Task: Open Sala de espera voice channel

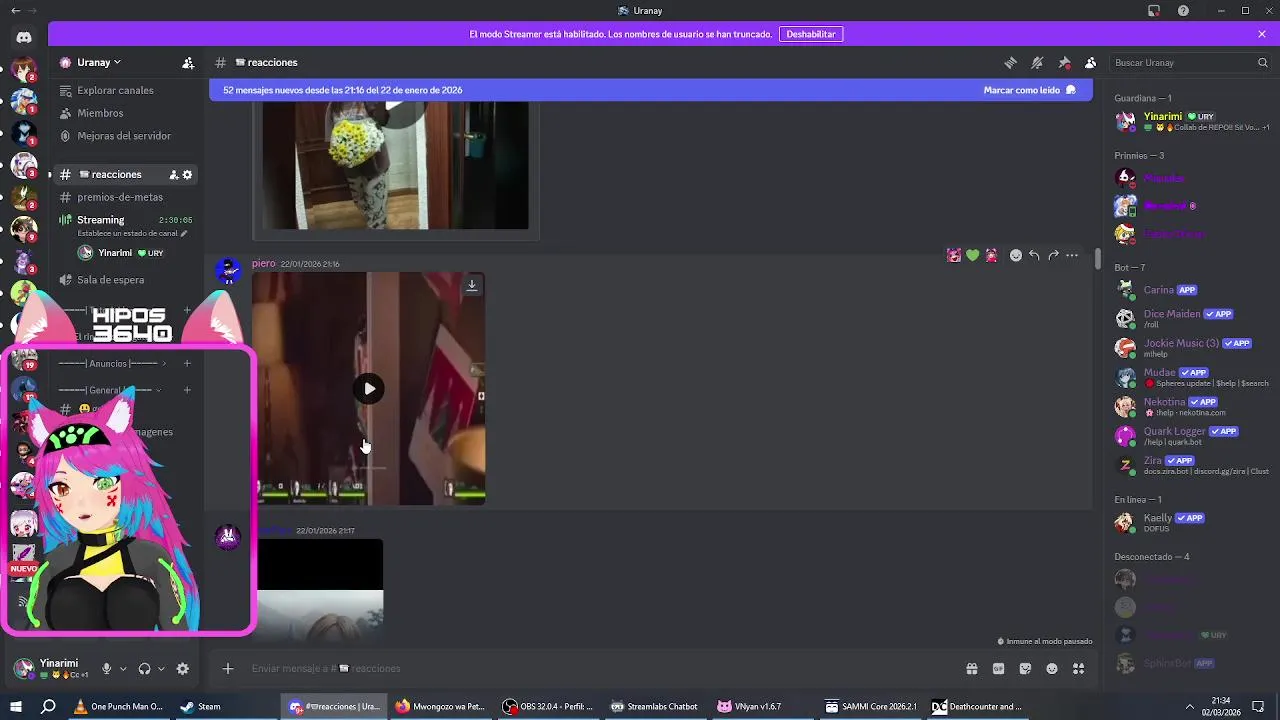Action: coord(110,280)
